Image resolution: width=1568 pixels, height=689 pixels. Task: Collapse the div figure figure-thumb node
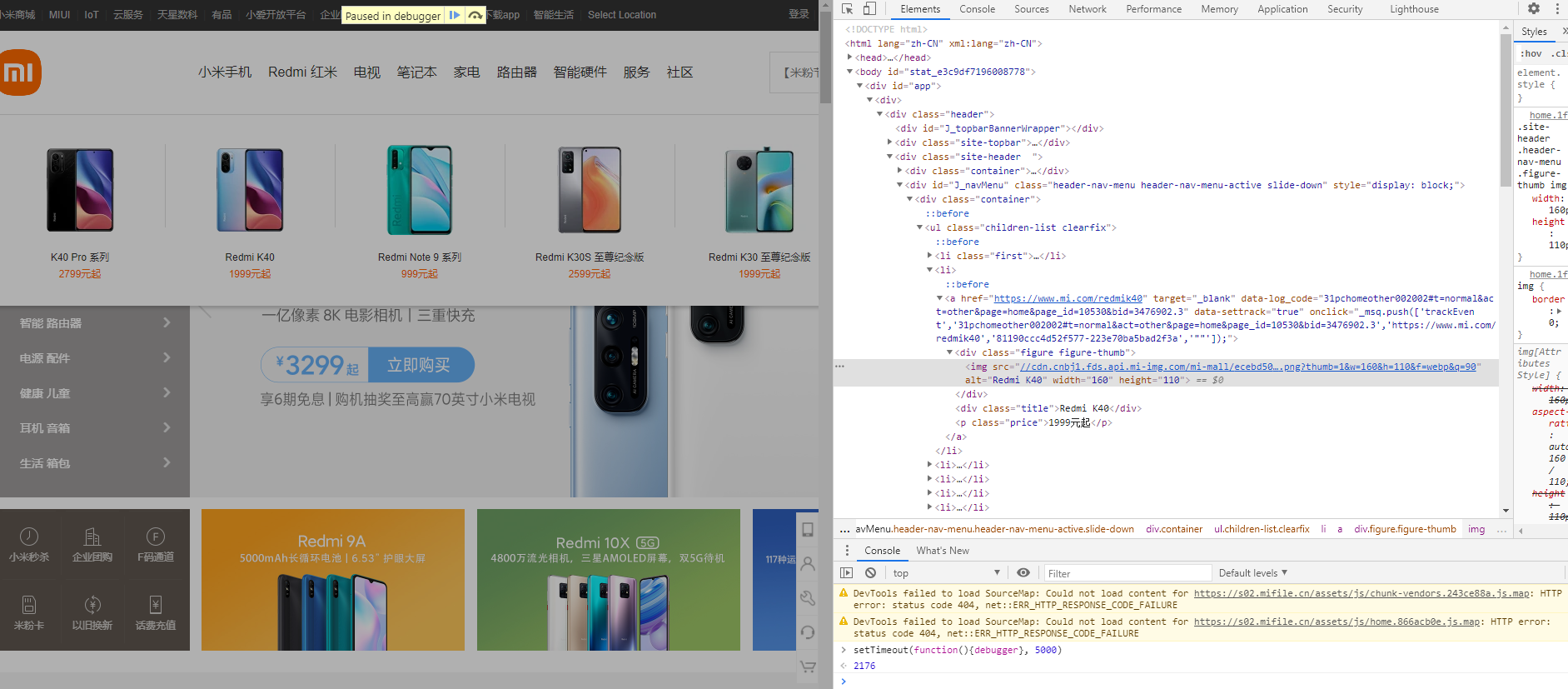point(949,352)
